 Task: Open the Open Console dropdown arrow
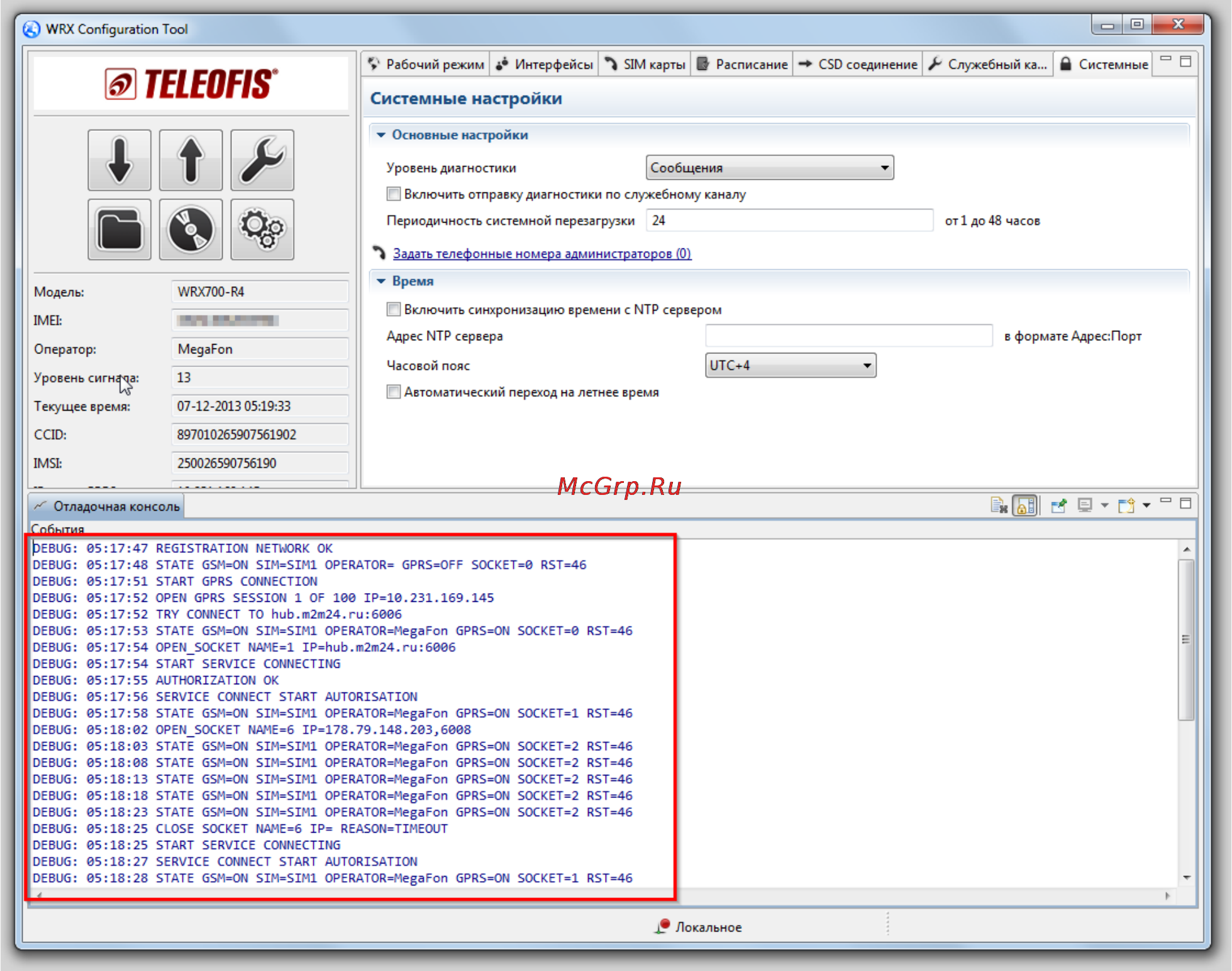coord(1146,506)
